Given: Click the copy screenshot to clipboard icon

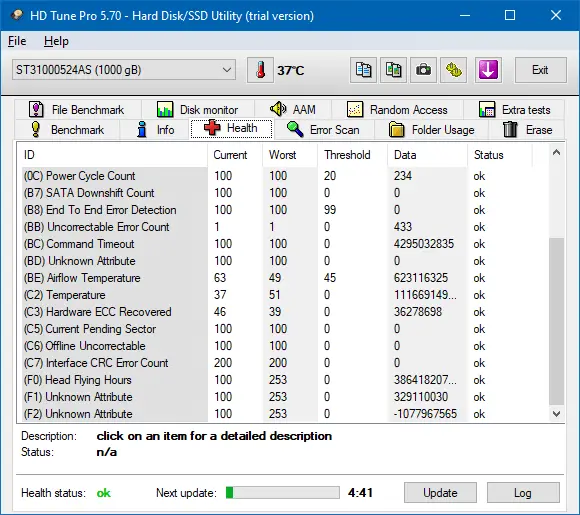Looking at the screenshot, I should pyautogui.click(x=394, y=70).
